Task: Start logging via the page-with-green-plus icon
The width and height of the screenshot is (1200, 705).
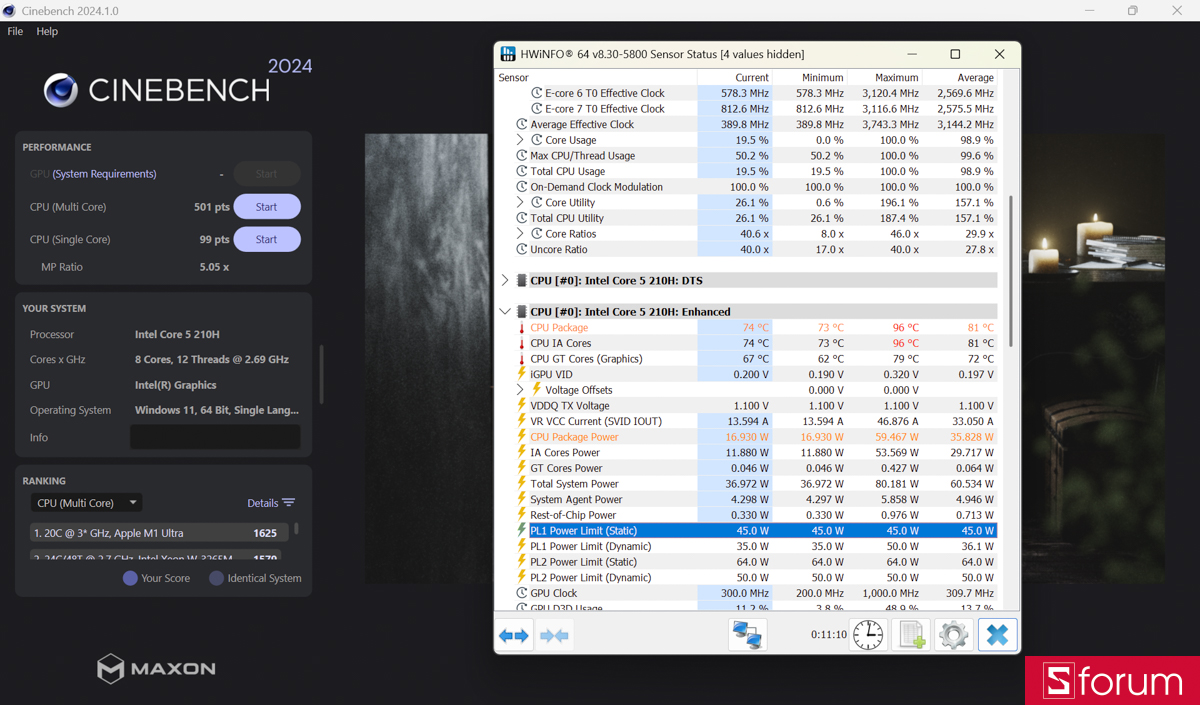Action: pos(910,634)
